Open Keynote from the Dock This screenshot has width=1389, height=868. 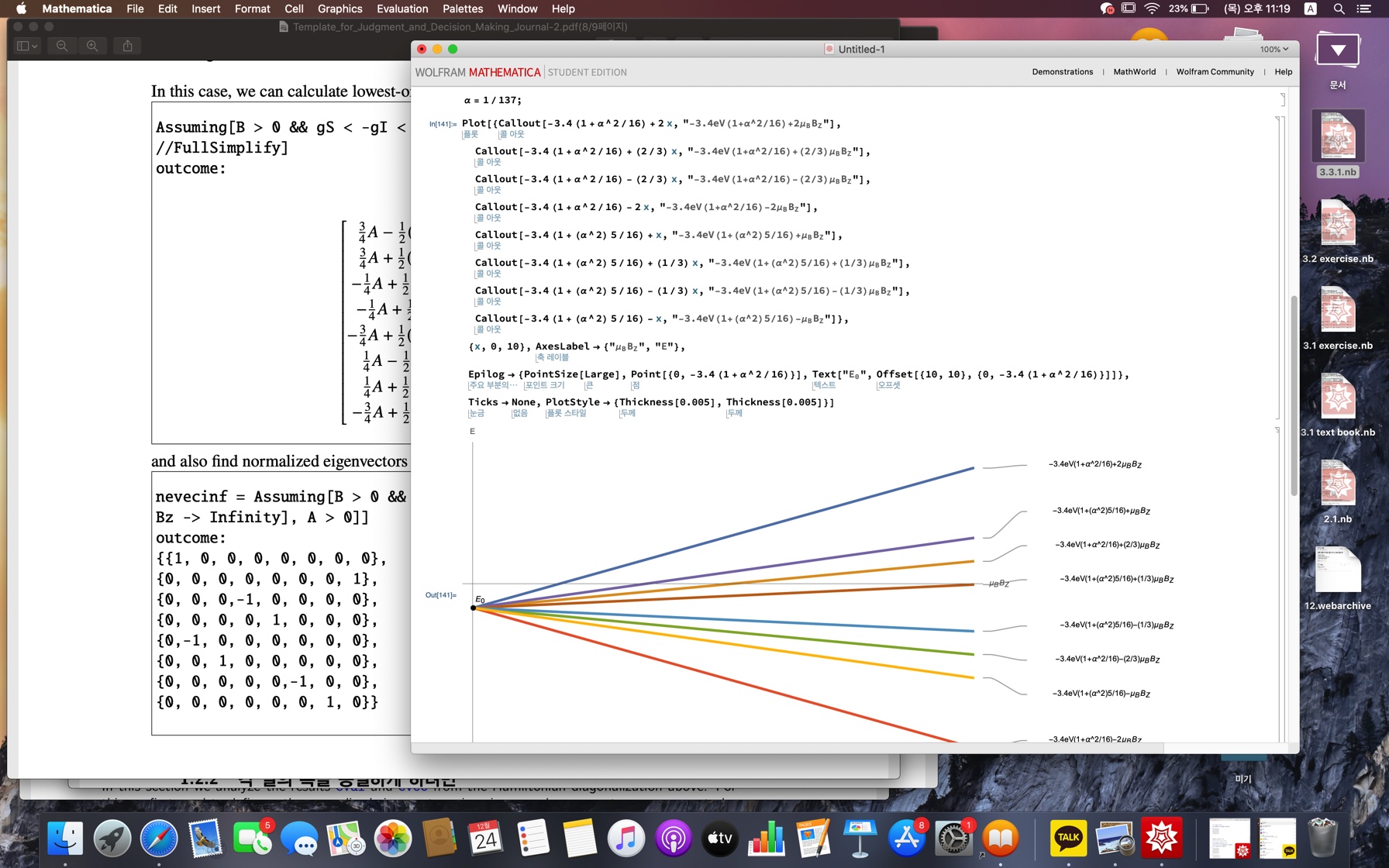(860, 838)
